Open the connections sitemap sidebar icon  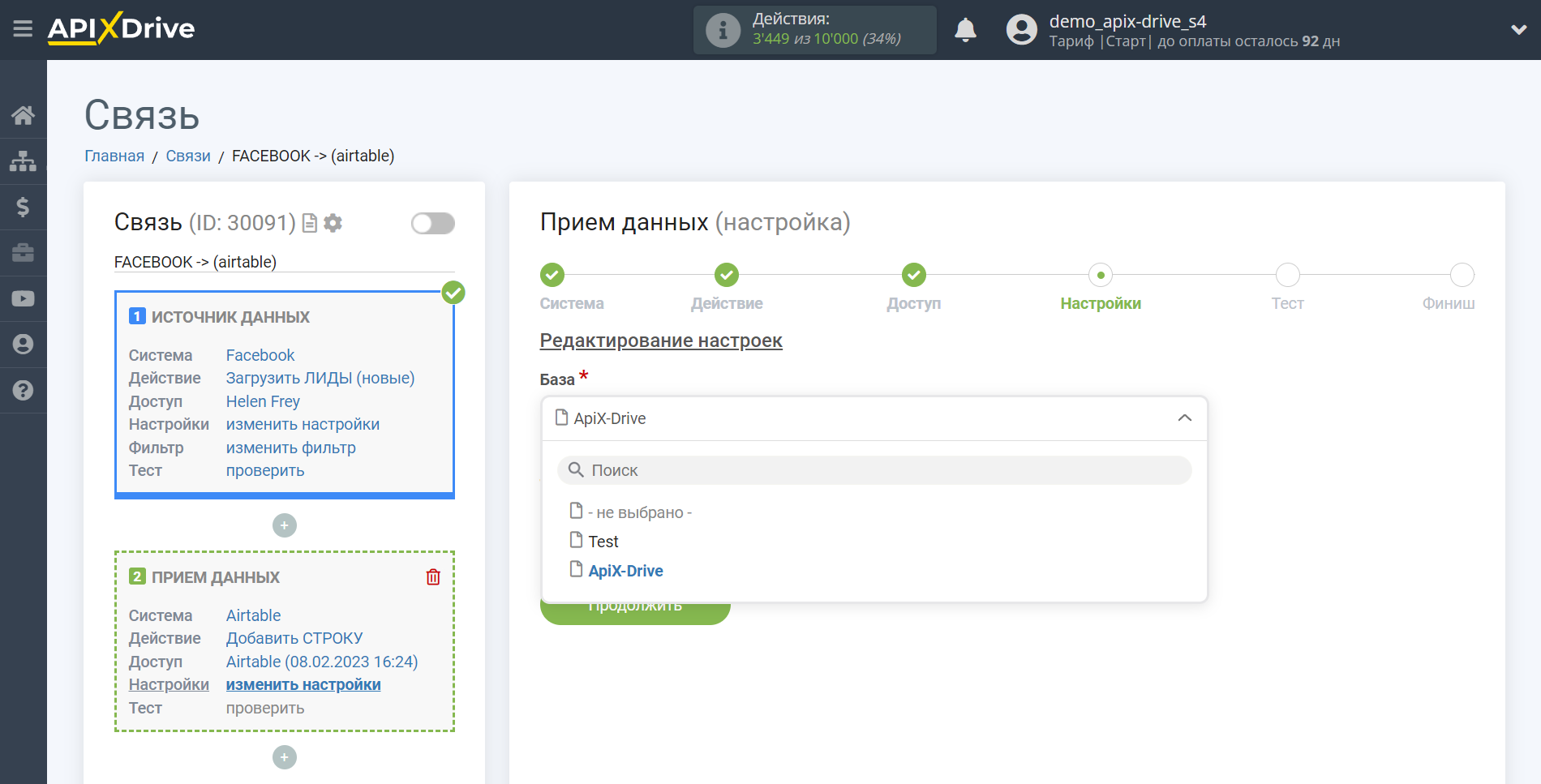(x=23, y=161)
